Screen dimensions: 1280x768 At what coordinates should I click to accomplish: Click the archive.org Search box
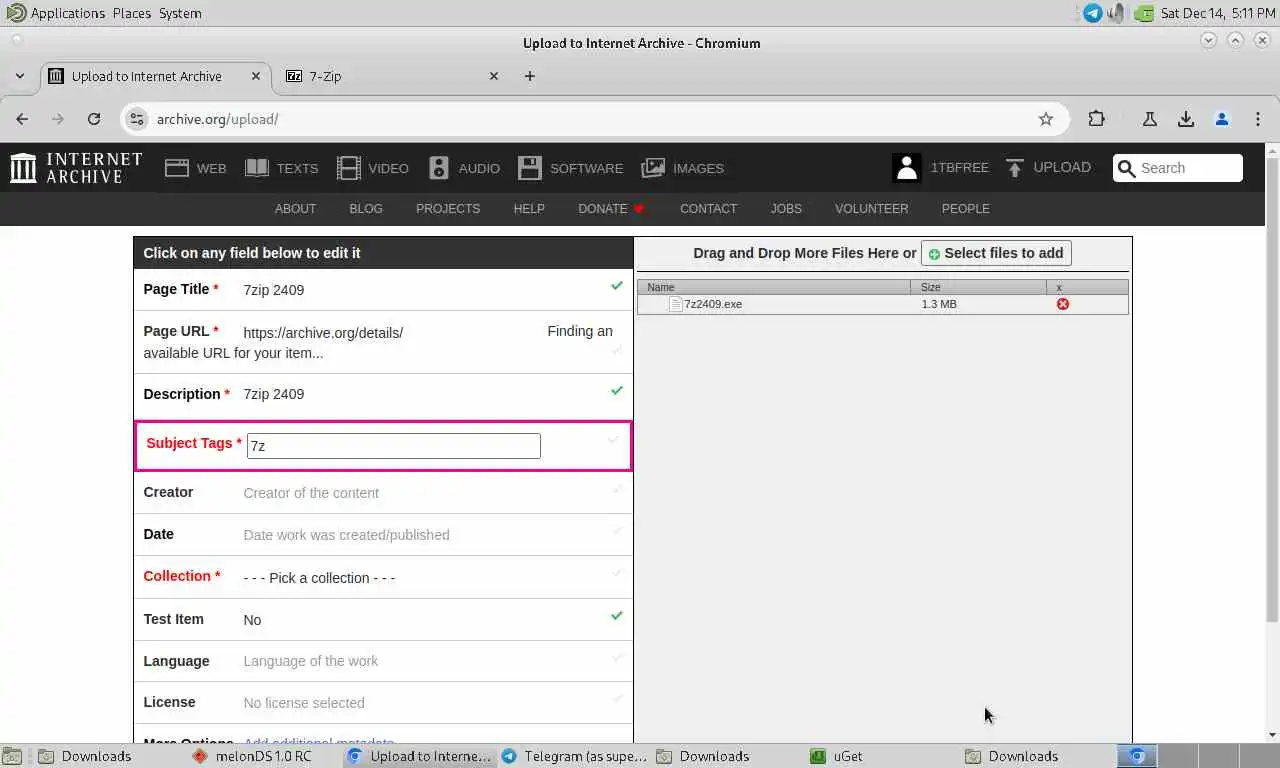[1178, 168]
